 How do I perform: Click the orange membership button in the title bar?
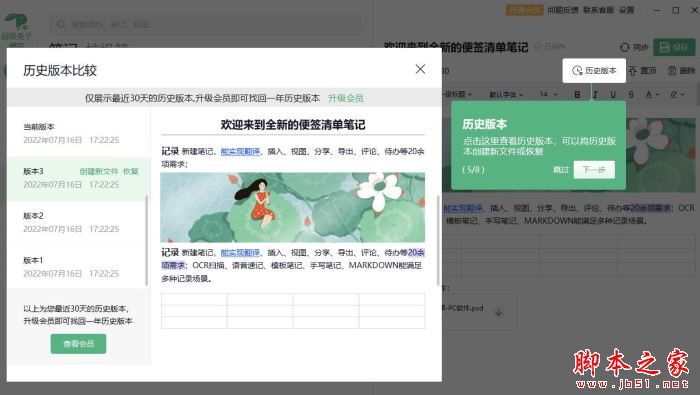pos(524,10)
